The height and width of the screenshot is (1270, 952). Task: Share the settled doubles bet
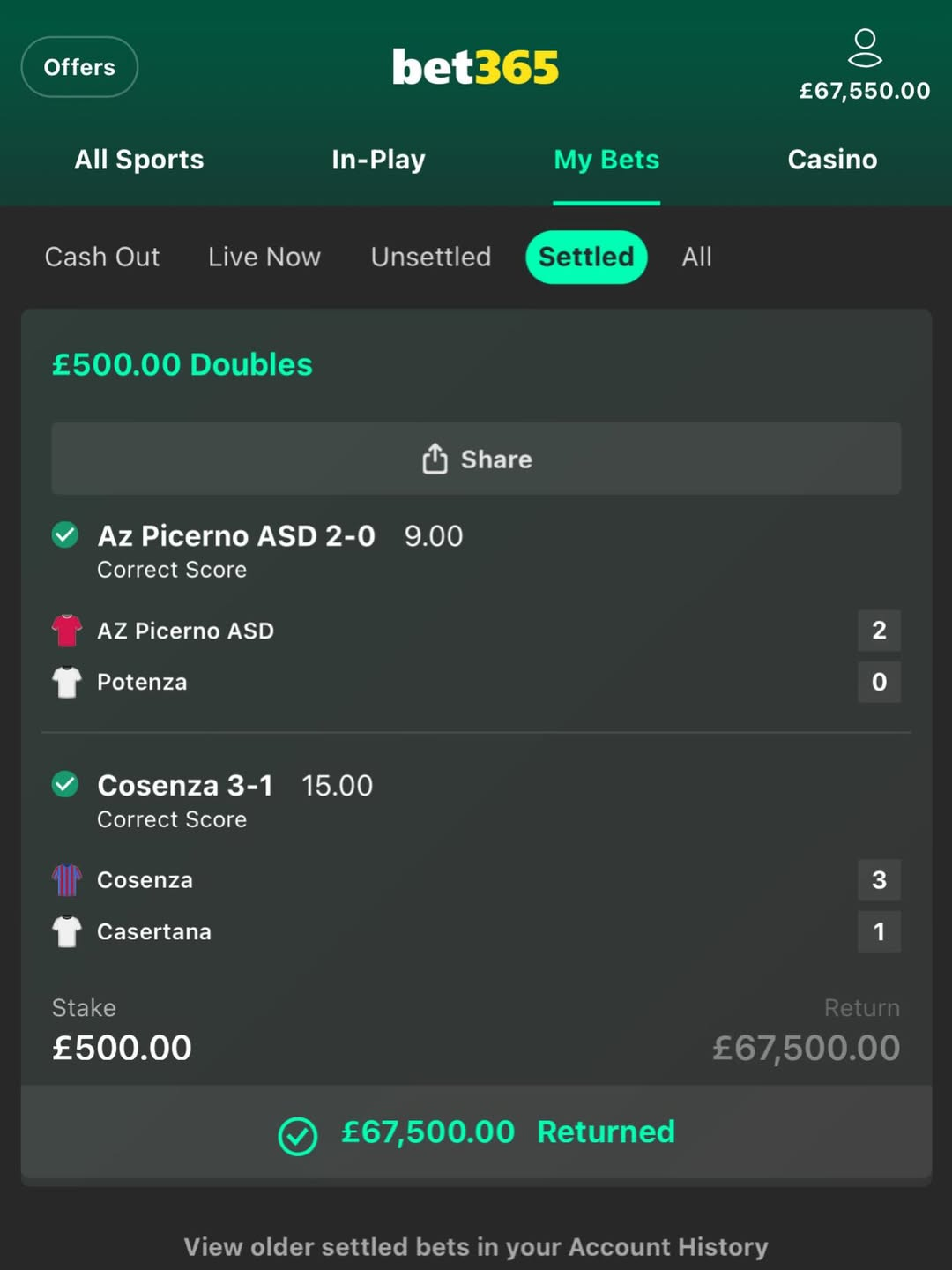click(x=476, y=459)
